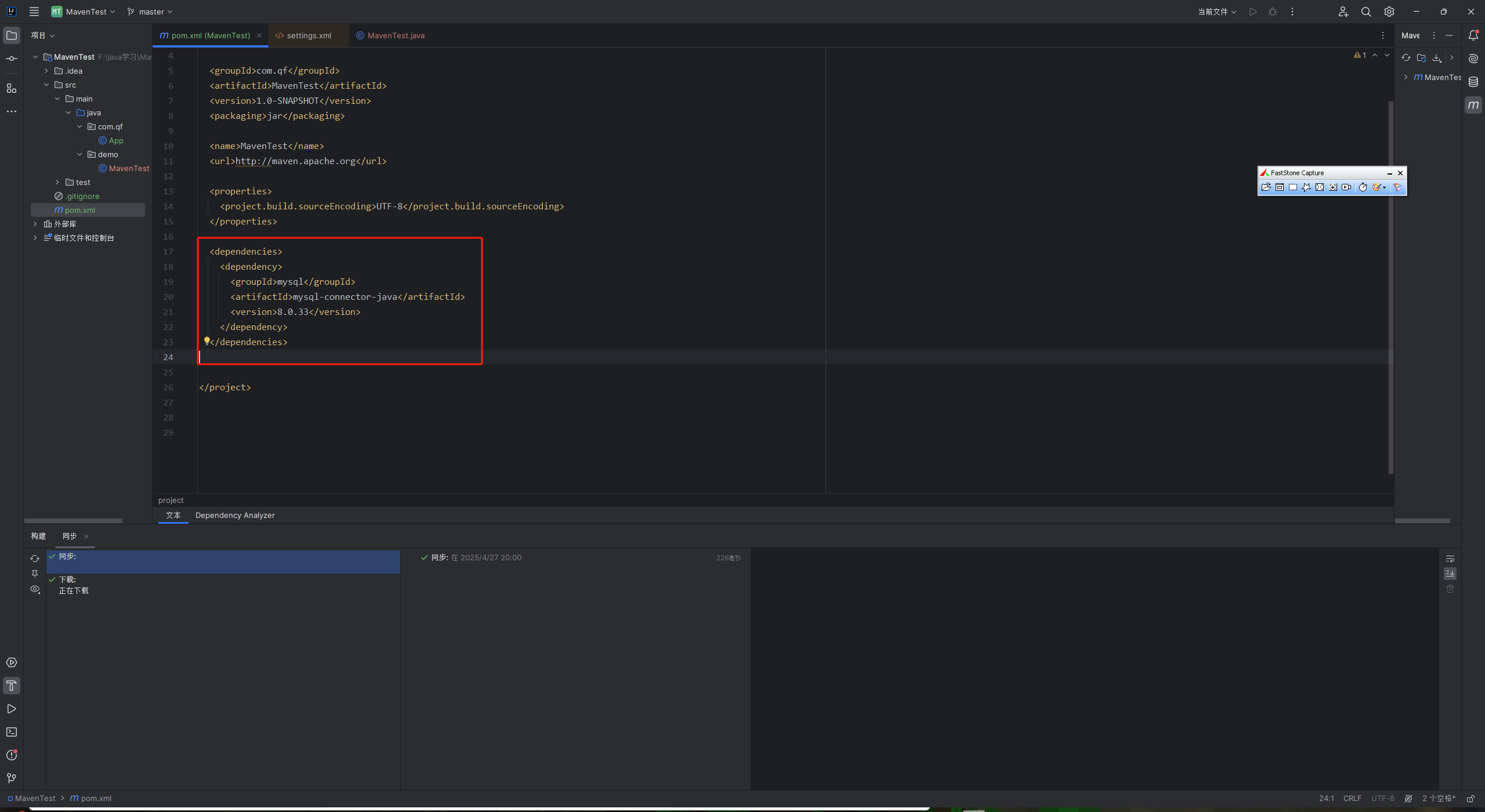The width and height of the screenshot is (1485, 812).
Task: Open the main hamburger menu
Action: (34, 11)
